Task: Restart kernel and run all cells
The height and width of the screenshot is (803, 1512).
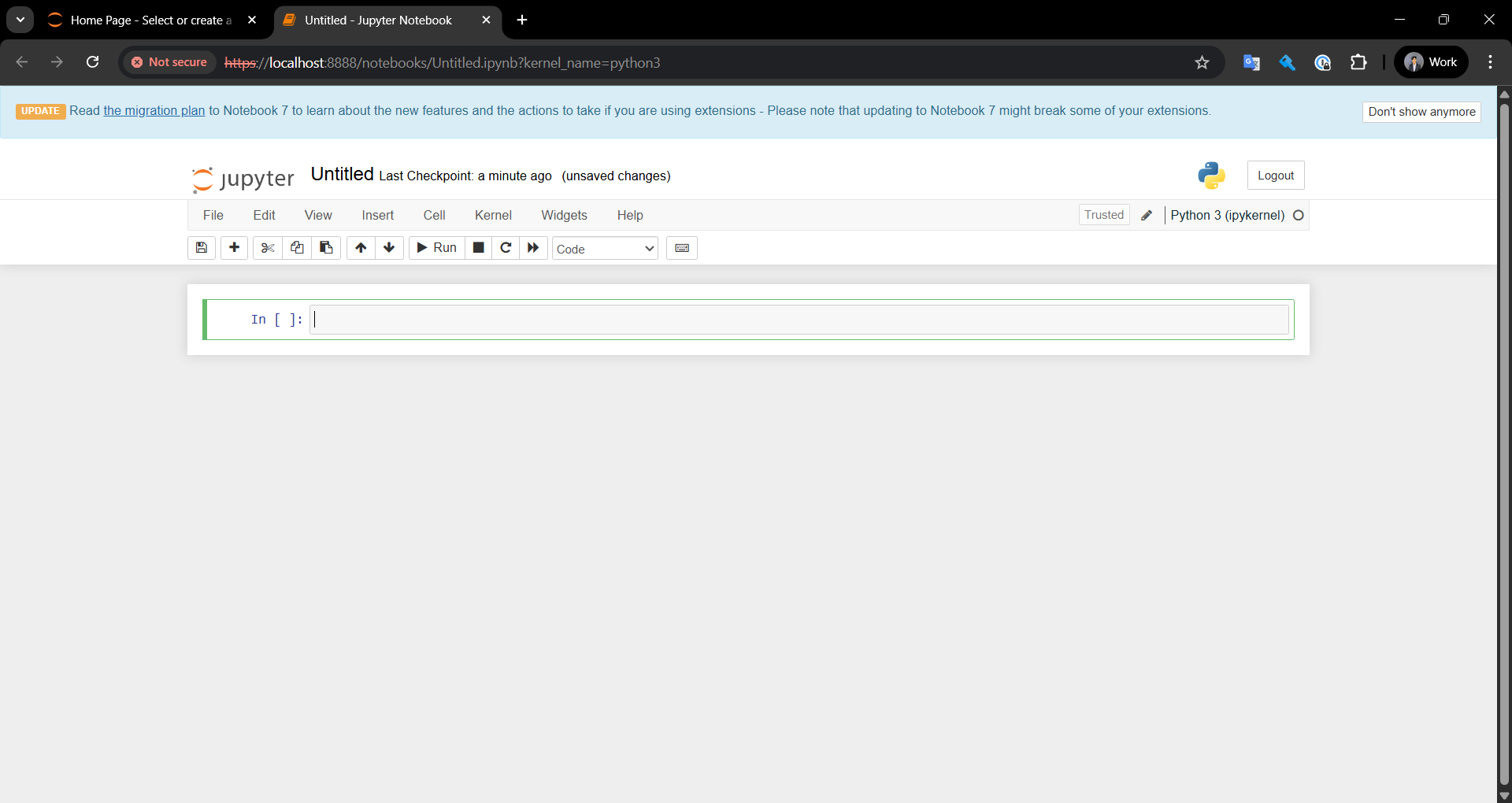Action: pyautogui.click(x=533, y=248)
